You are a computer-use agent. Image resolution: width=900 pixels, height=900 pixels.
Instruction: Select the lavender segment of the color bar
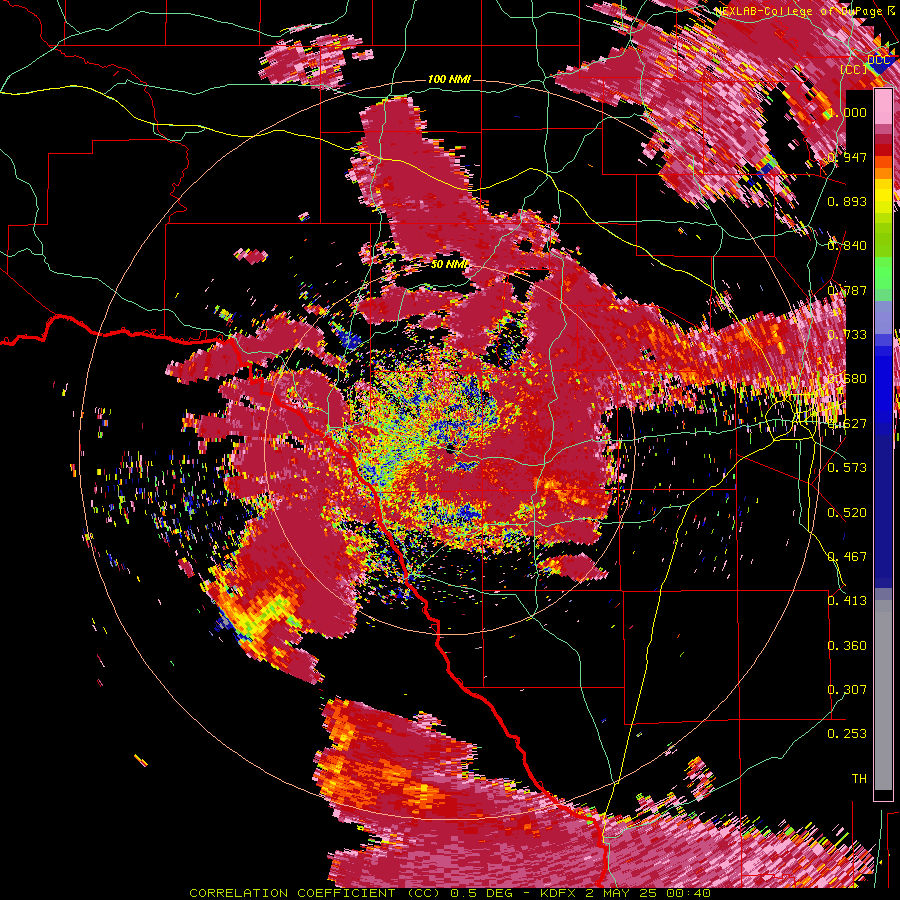point(883,317)
